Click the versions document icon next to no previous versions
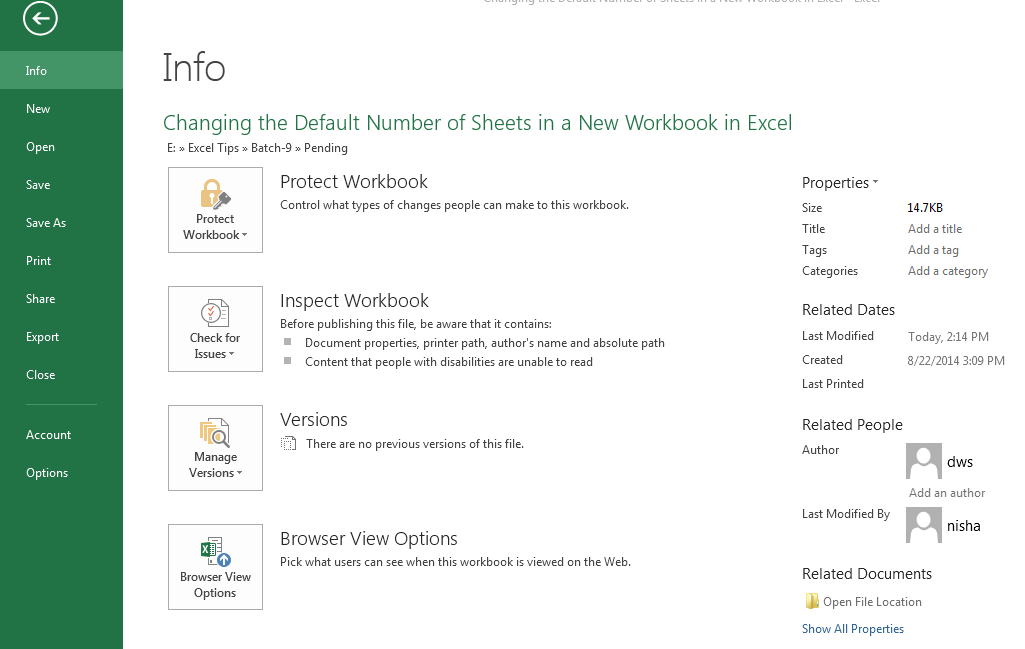The width and height of the screenshot is (1025, 649). (x=288, y=444)
